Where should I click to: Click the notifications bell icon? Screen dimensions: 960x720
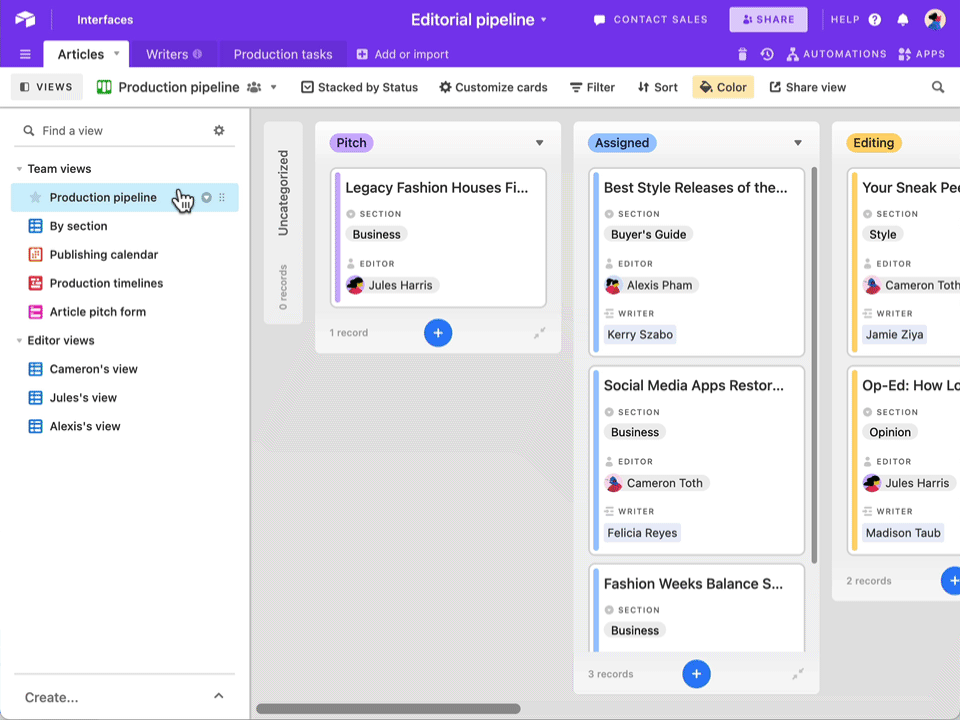902,19
